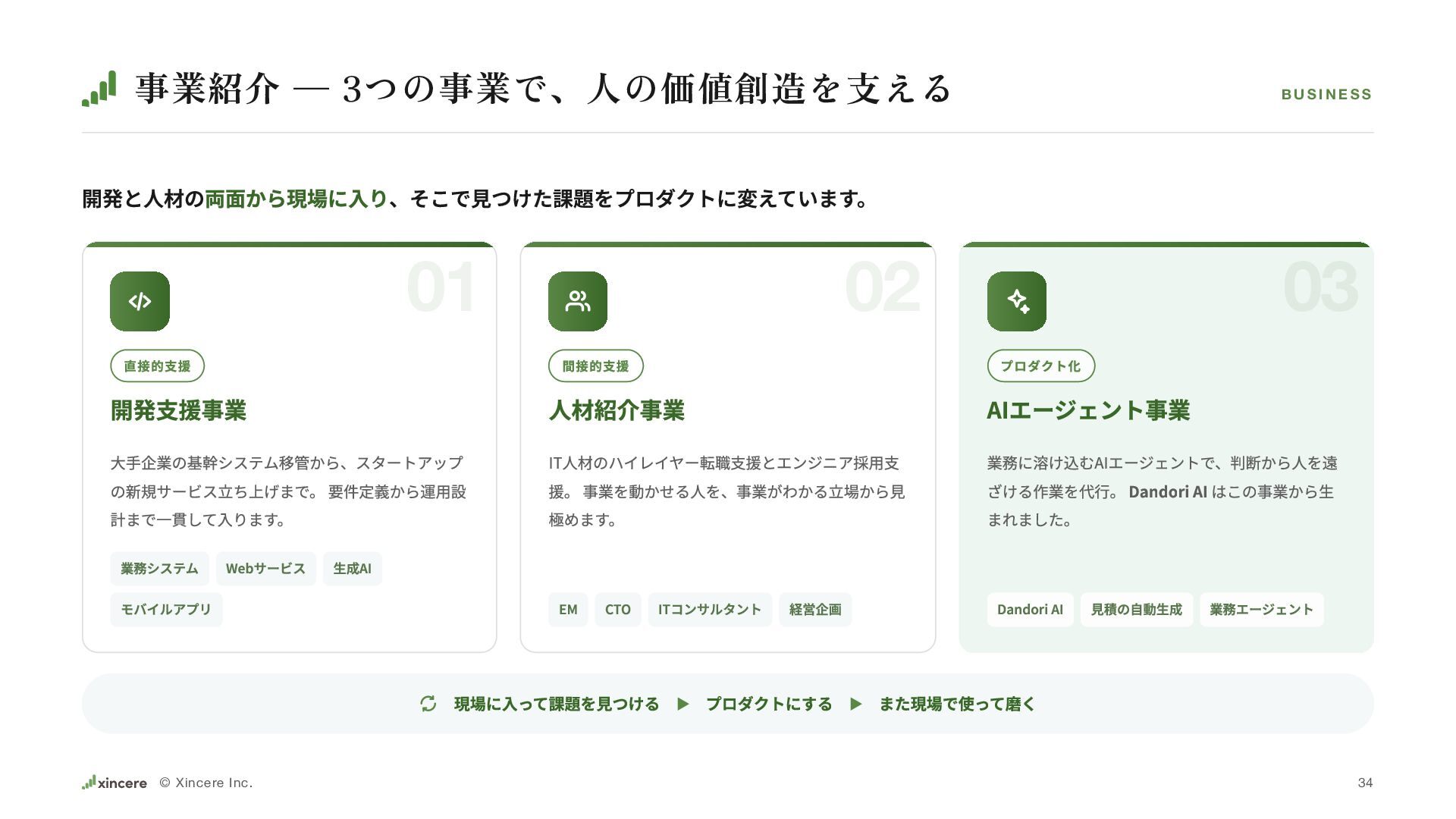Viewport: 1456px width, 819px height.
Task: Click the 大手企業の基幹システム description paragraph
Action: pos(288,491)
